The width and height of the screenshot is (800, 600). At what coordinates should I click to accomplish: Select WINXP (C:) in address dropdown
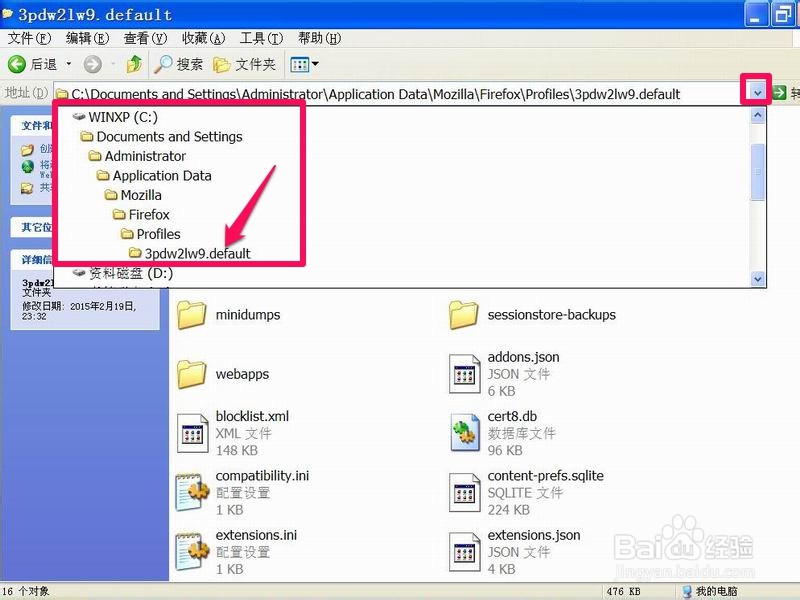click(115, 117)
